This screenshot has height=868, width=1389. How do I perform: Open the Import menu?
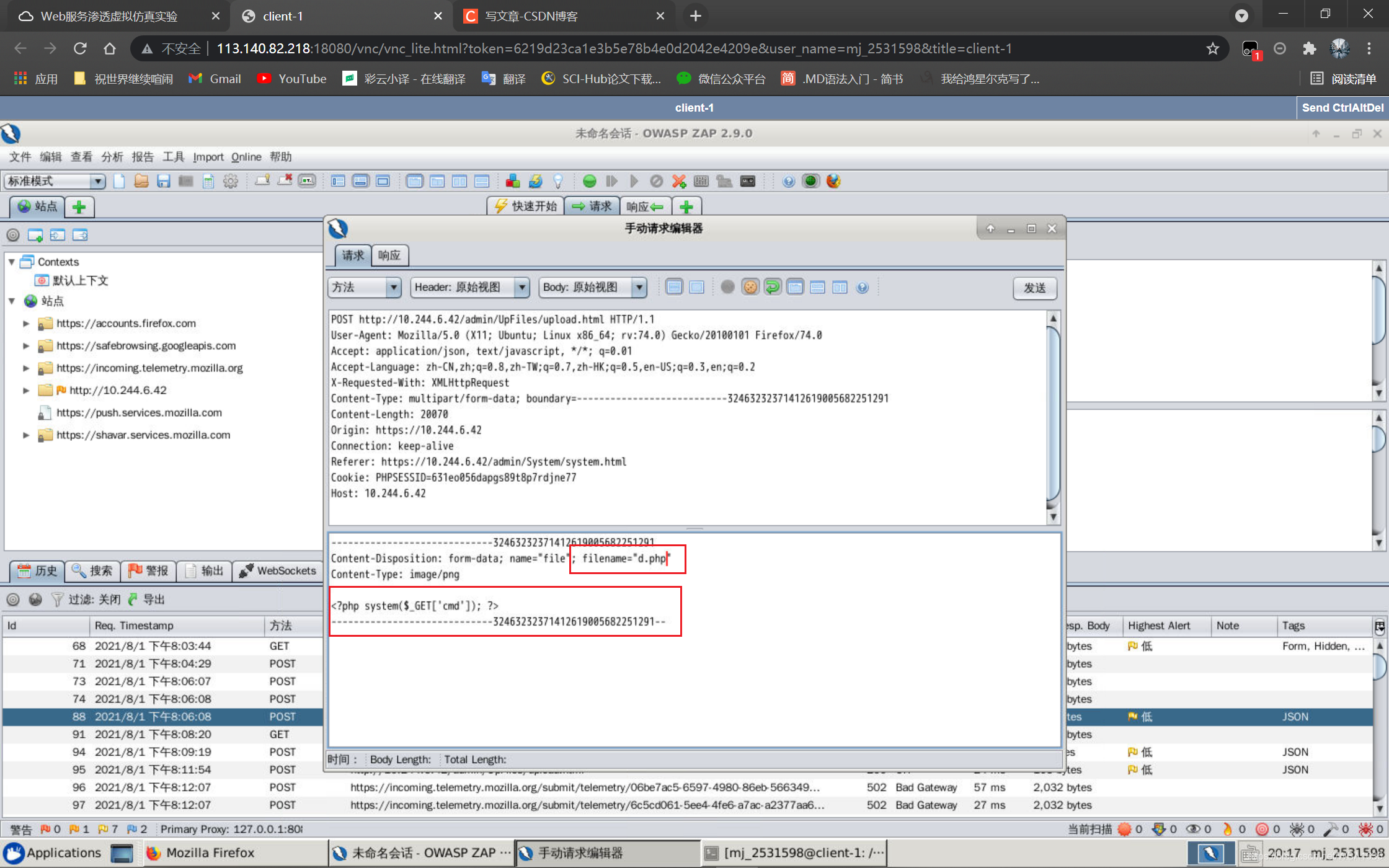(208, 157)
